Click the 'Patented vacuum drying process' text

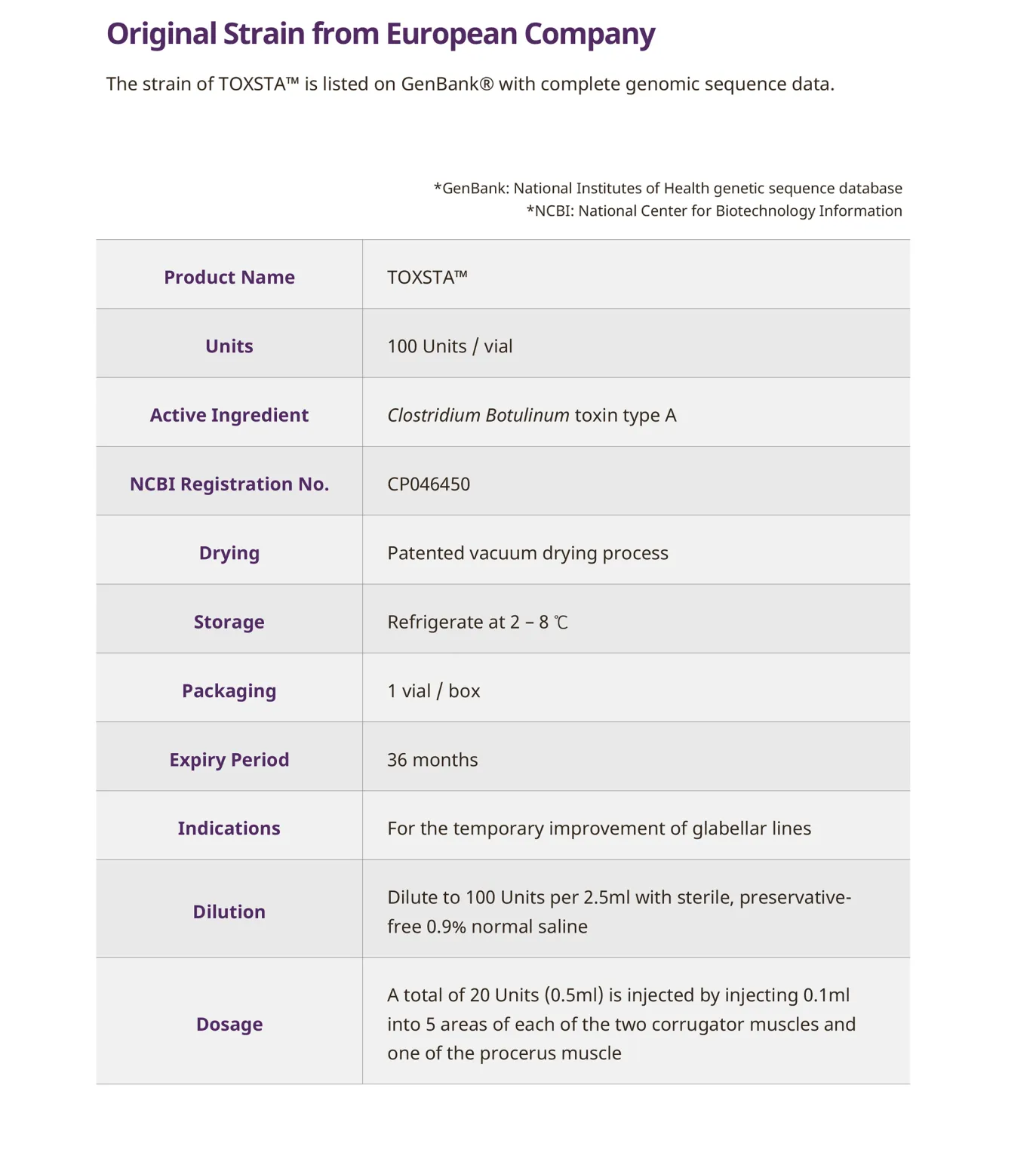click(x=527, y=553)
